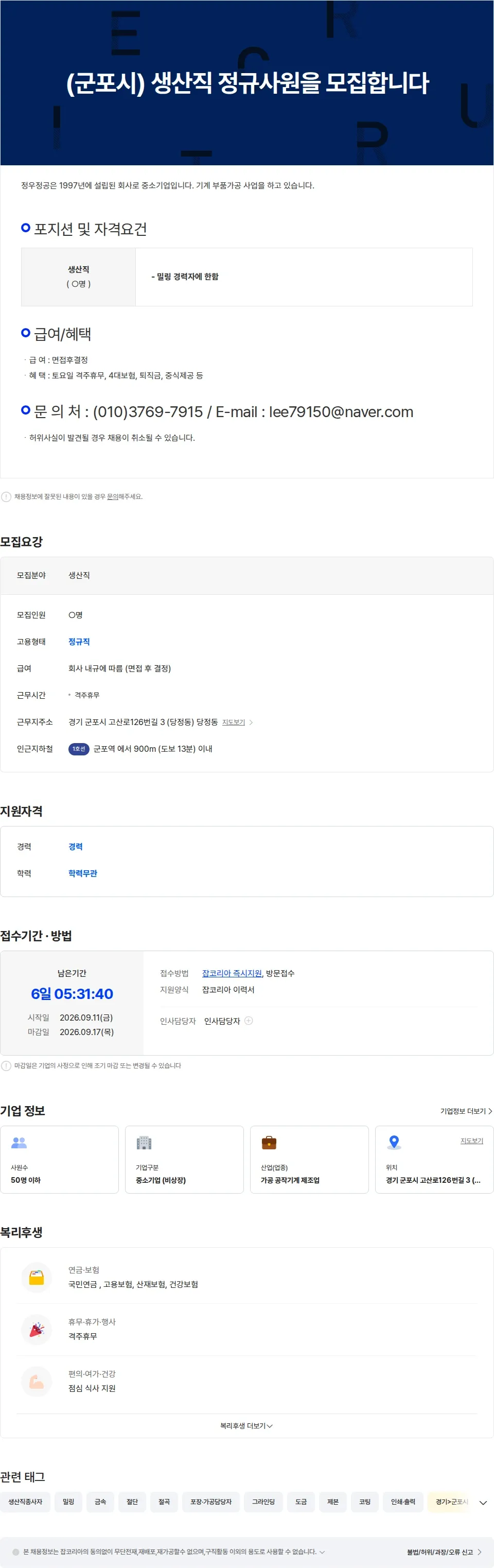Expand the footer copyright notice chevron

click(x=323, y=1552)
